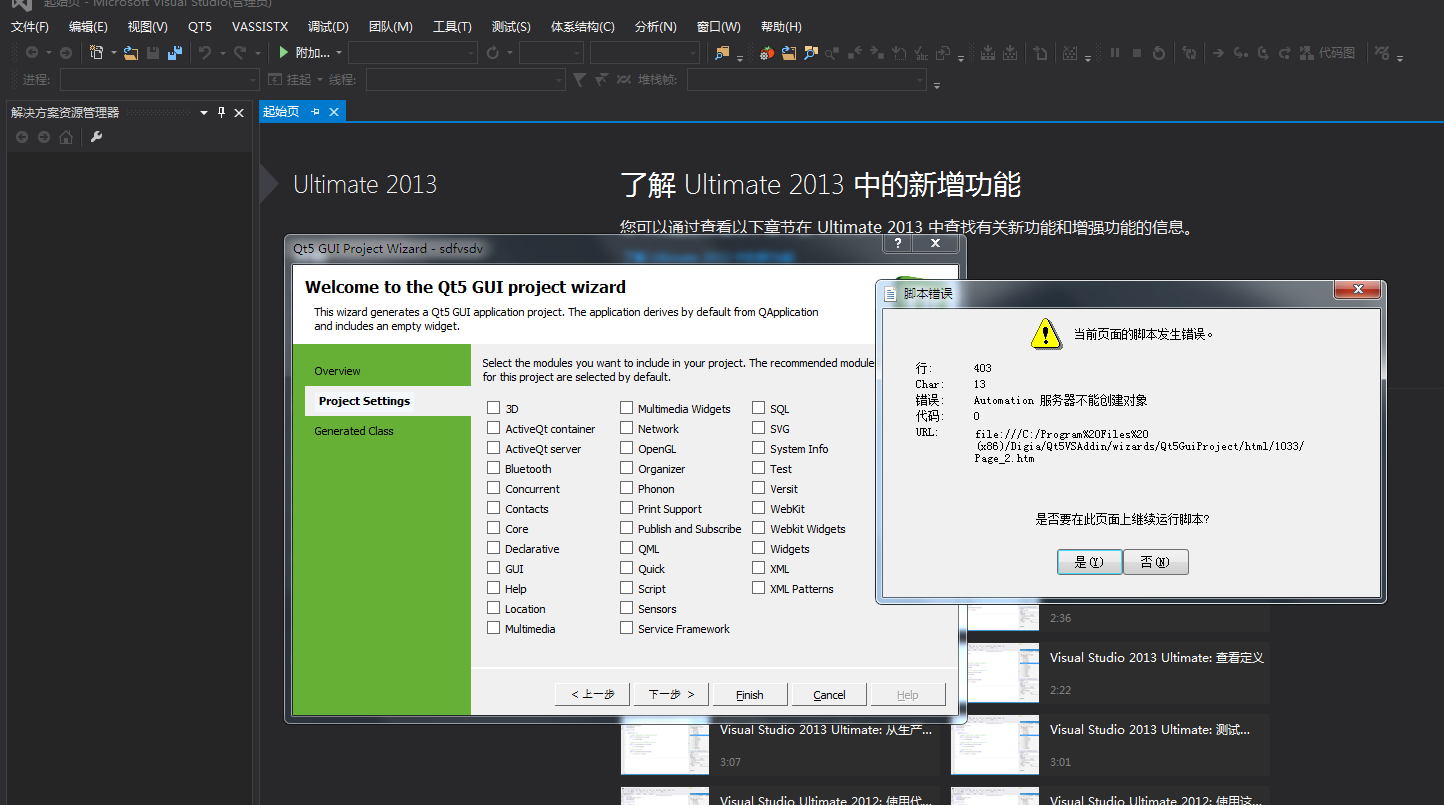Click the Find in Files icon left of the tomato icon
This screenshot has height=805, width=1444.
pos(722,52)
